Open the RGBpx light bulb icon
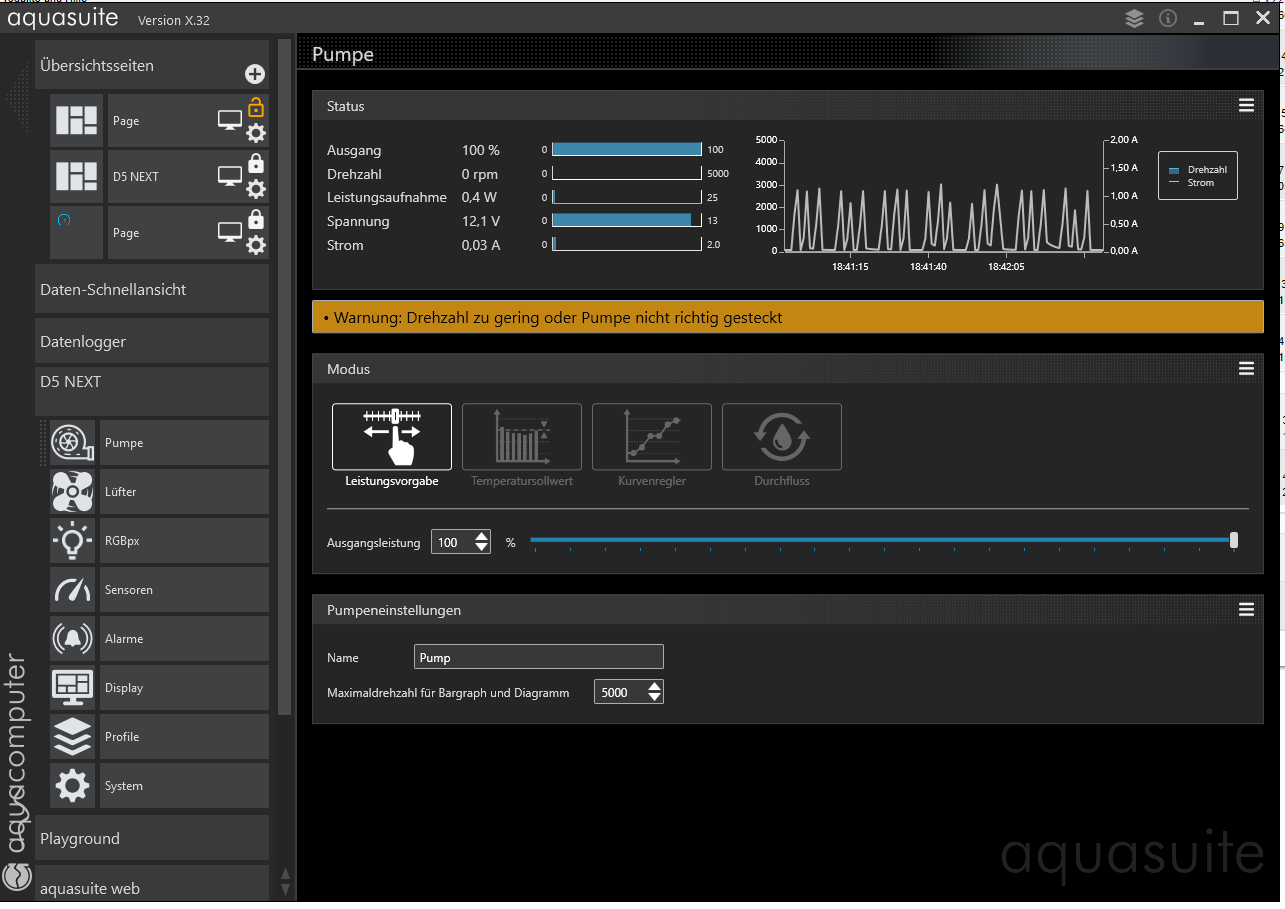Screen dimensions: 1285x909 72,541
